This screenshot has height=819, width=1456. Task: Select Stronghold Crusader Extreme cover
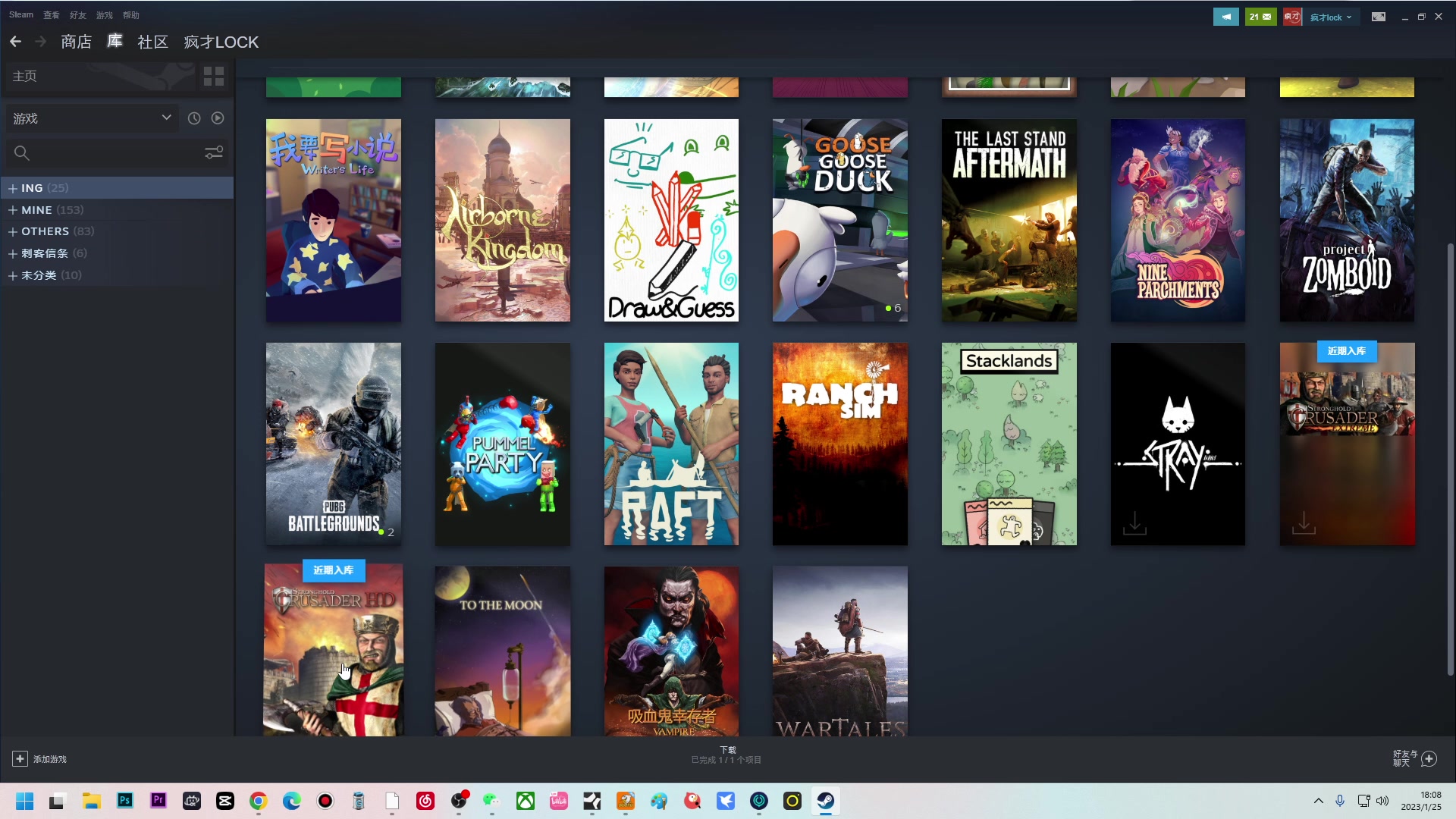coord(1347,444)
